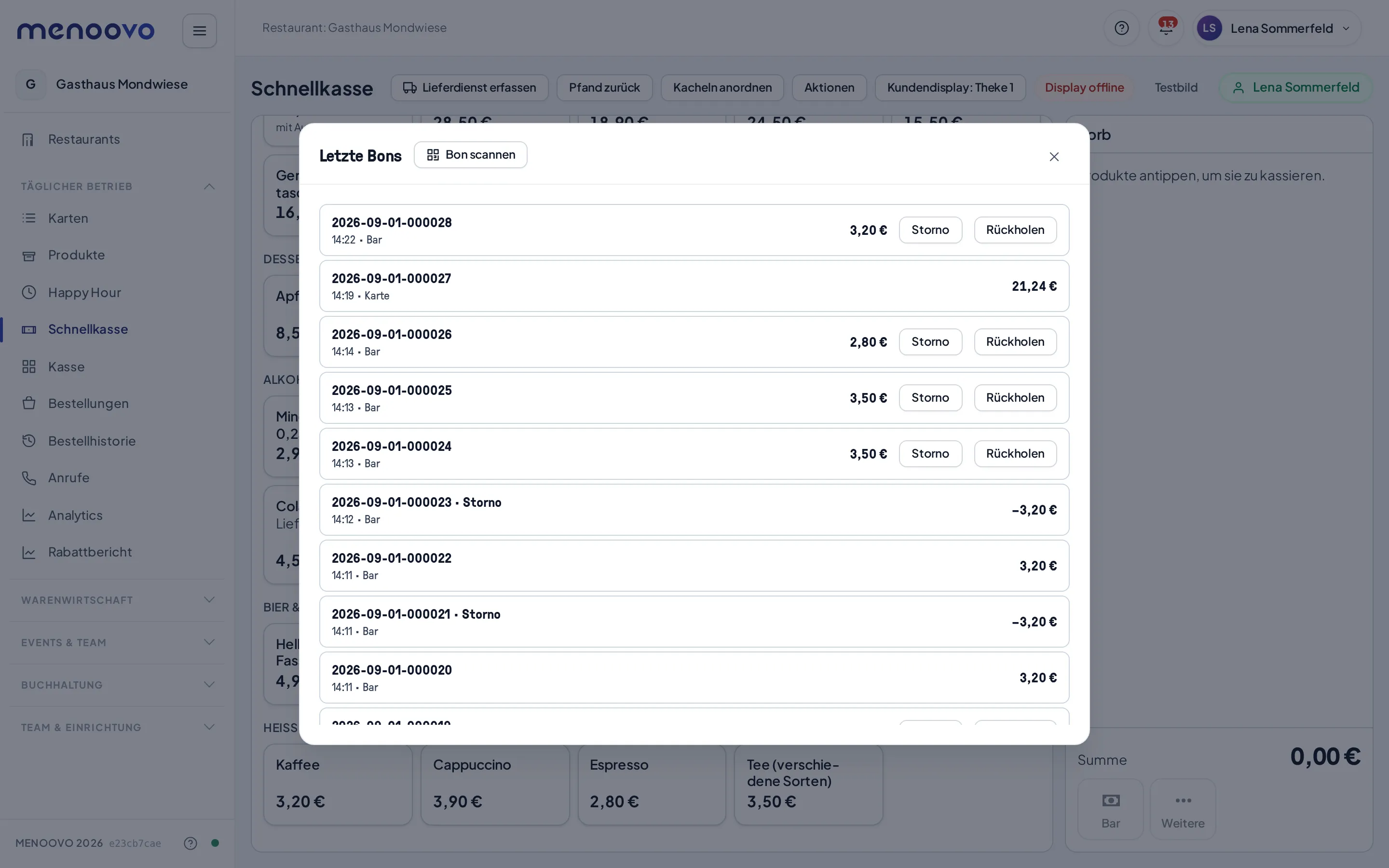Click the Kasse grid icon
The height and width of the screenshot is (868, 1389).
point(29,366)
